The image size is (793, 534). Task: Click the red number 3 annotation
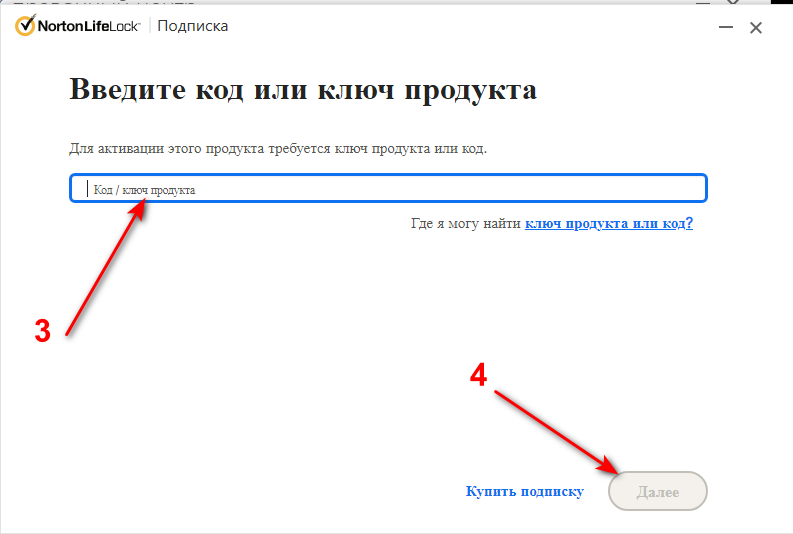coord(42,333)
